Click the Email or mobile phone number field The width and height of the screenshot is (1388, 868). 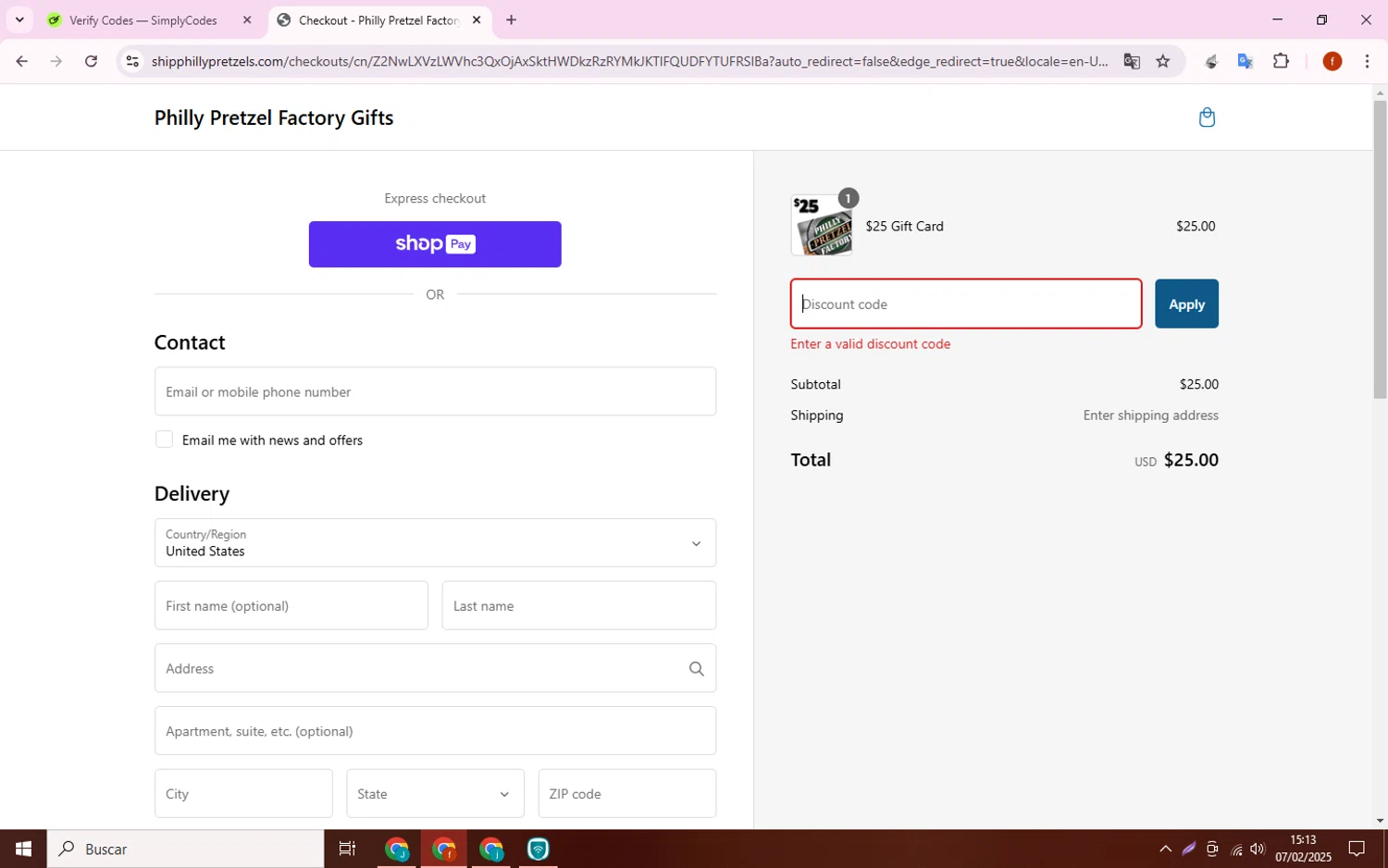tap(435, 391)
